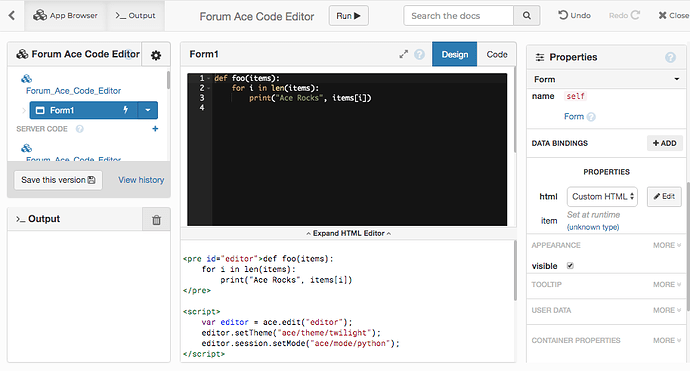Viewport: 690px width, 371px height.
Task: Open the Output tab at top
Action: tap(136, 16)
